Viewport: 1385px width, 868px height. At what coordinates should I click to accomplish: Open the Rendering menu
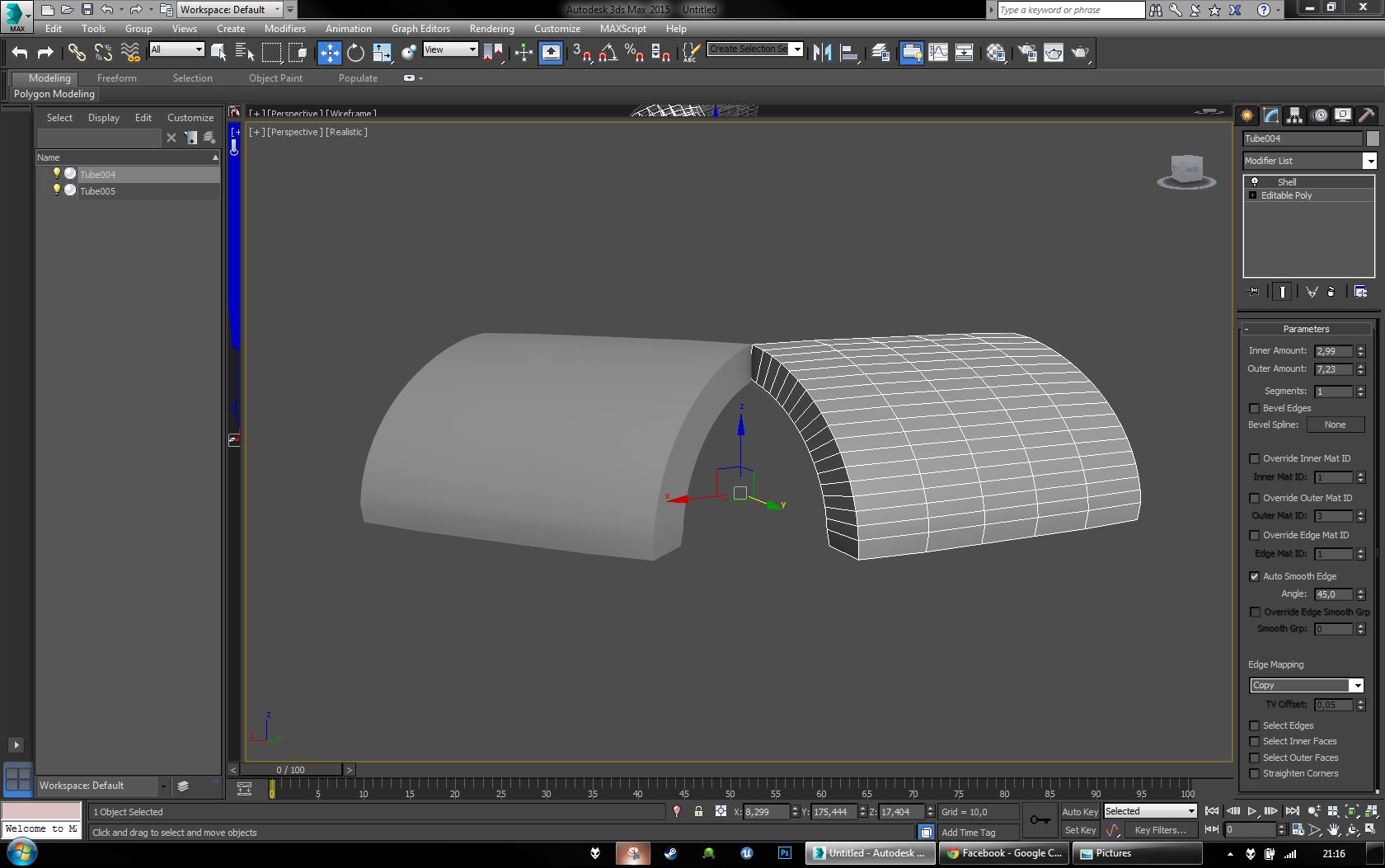point(491,28)
